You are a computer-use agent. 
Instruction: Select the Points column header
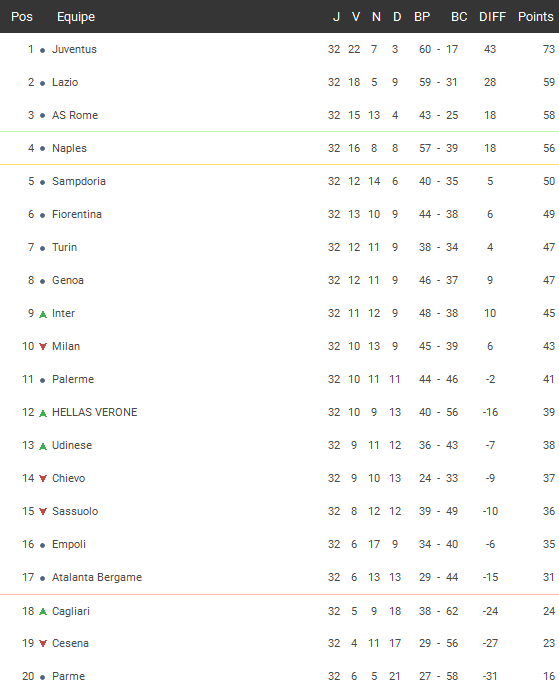pyautogui.click(x=535, y=17)
